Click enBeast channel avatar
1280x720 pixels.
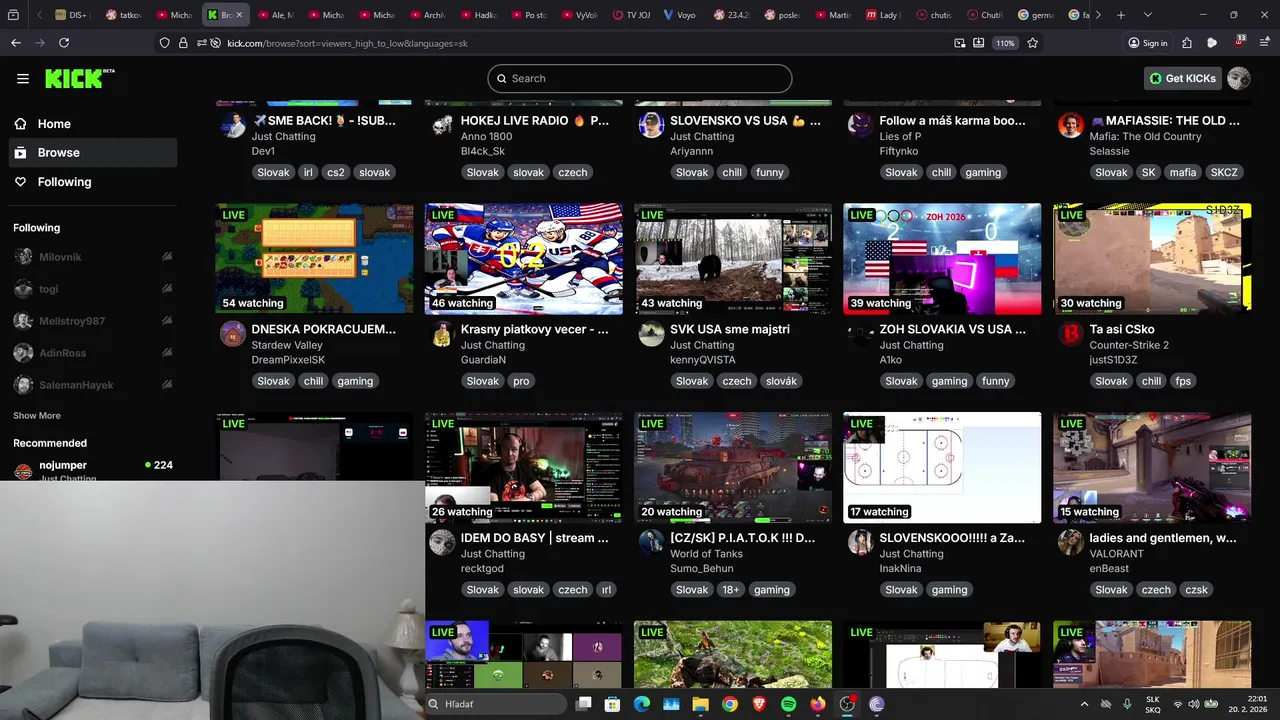pos(1071,543)
